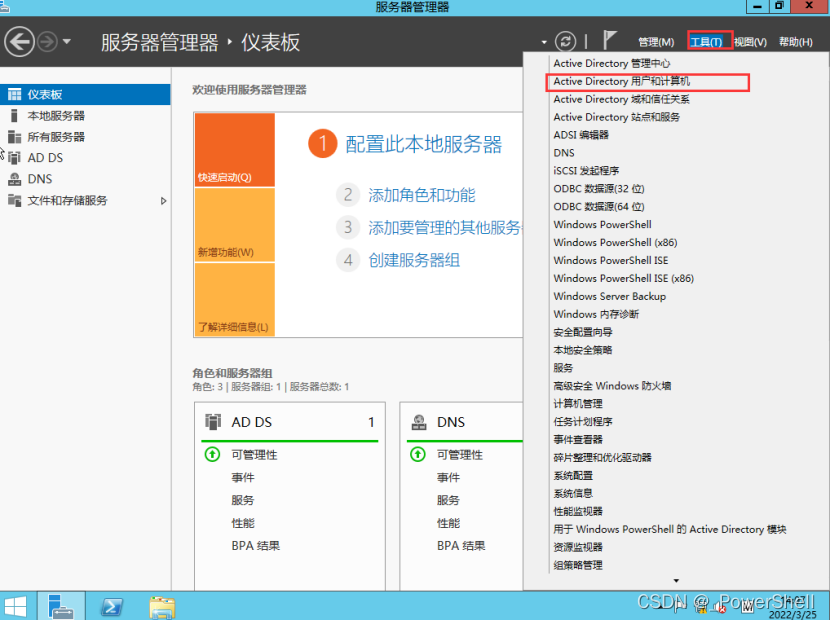This screenshot has width=830, height=621.
Task: Open the 帮助(H) menu
Action: pos(796,42)
